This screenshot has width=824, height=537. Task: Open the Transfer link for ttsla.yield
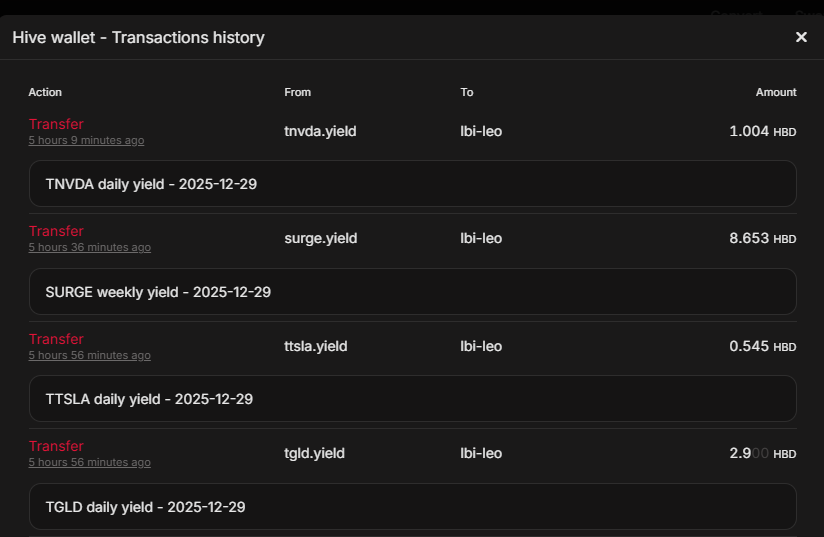click(x=56, y=339)
